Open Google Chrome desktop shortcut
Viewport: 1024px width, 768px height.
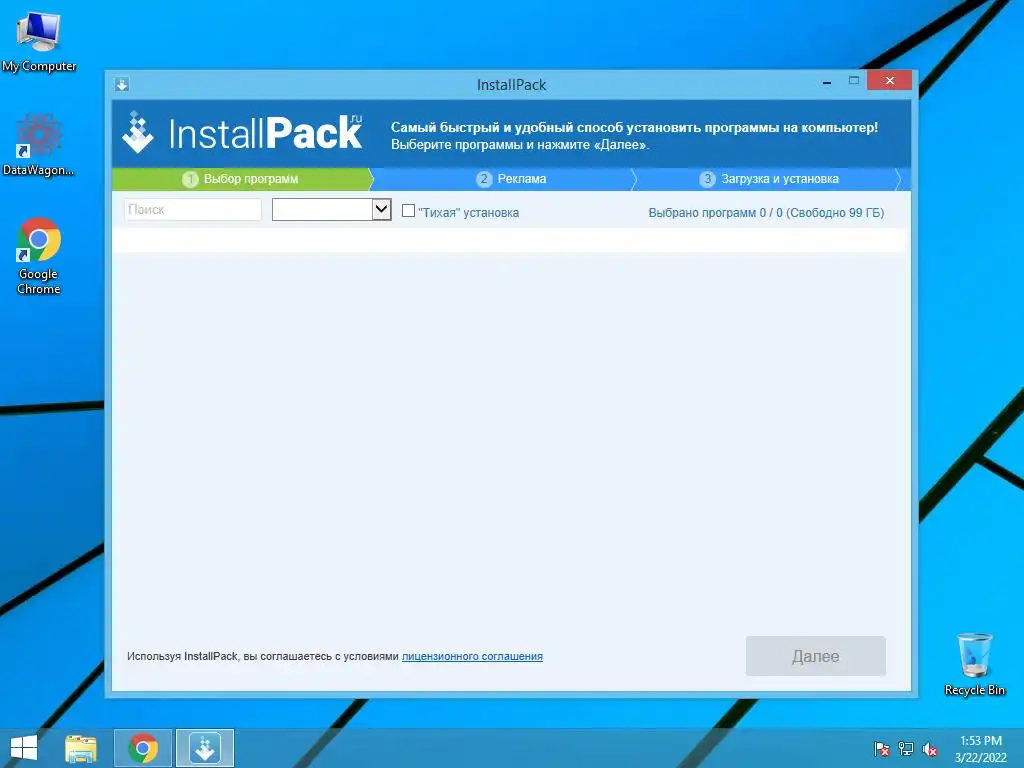(39, 256)
